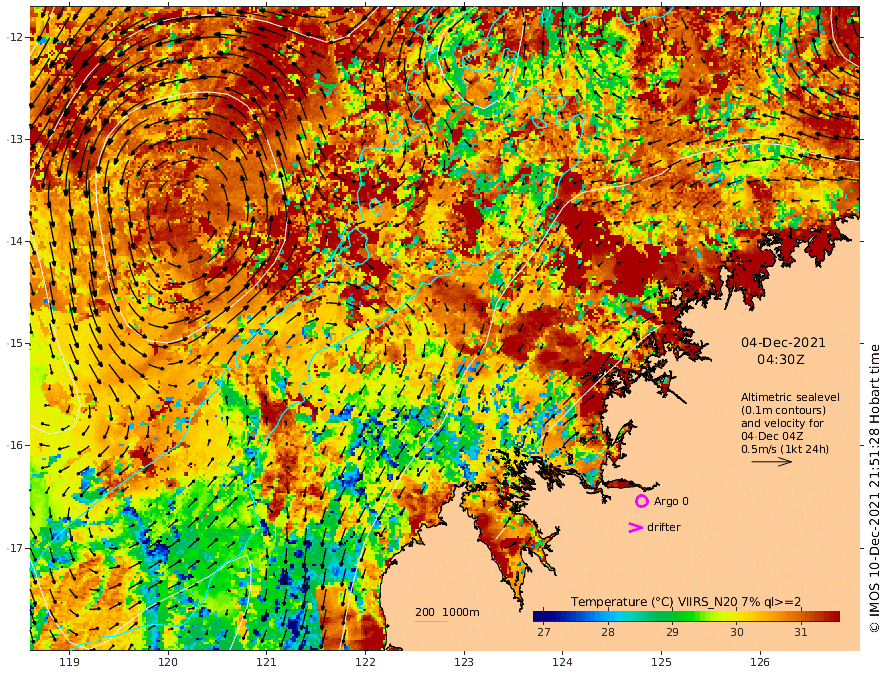Click colorbar tick label 30
880x680 pixels.
736,632
